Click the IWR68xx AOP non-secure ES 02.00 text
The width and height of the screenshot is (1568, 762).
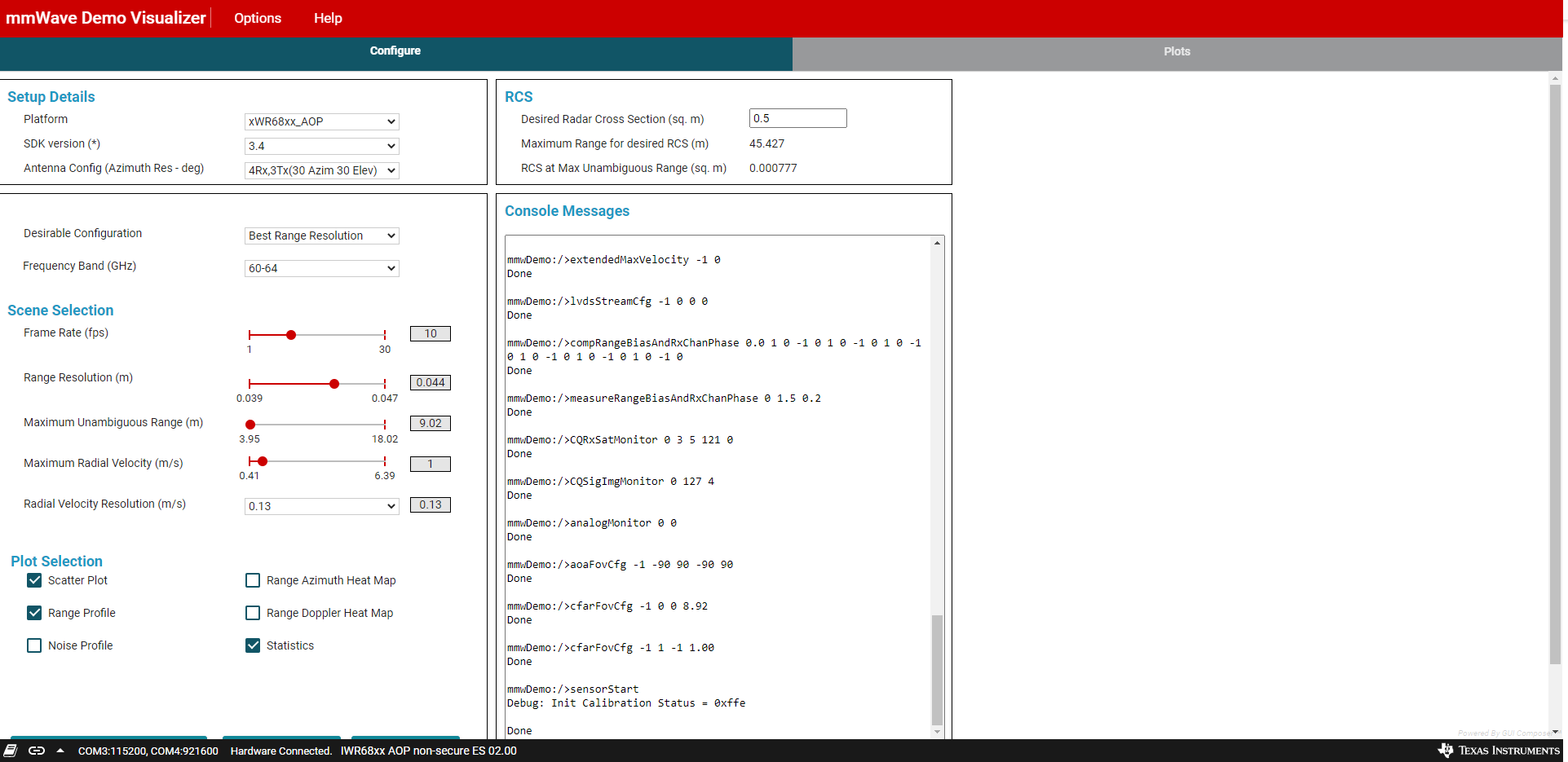[429, 751]
